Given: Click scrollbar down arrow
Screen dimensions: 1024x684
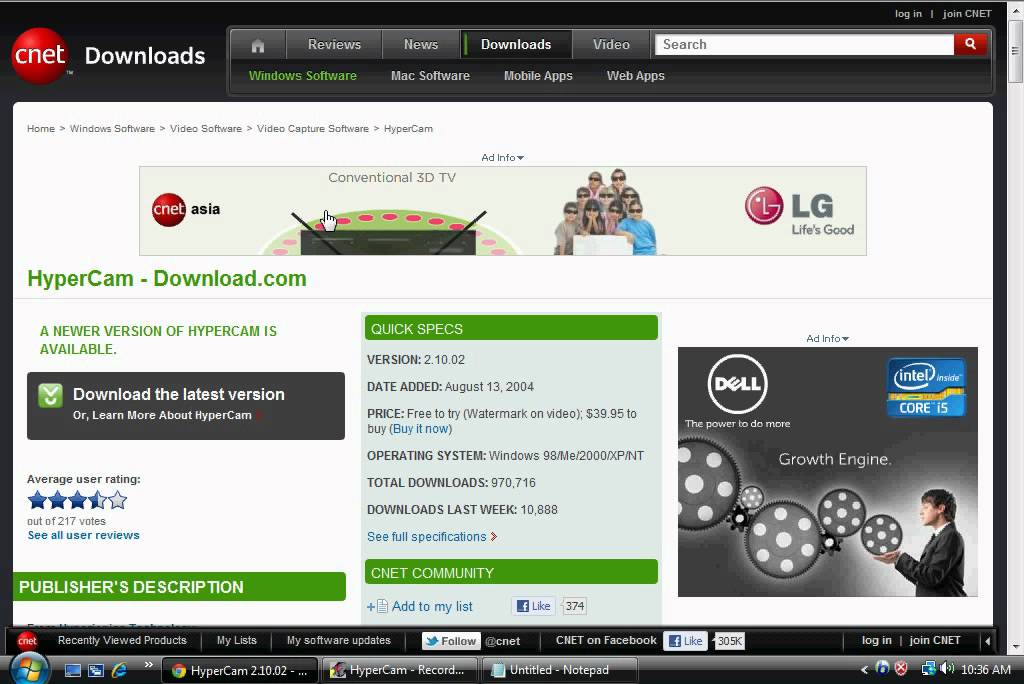Looking at the screenshot, I should click(x=1015, y=646).
